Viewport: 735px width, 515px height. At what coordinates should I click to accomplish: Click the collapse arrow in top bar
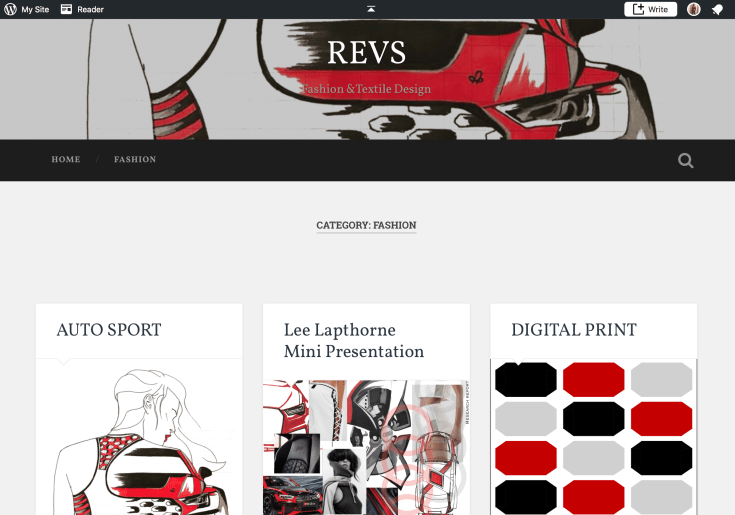pyautogui.click(x=371, y=9)
